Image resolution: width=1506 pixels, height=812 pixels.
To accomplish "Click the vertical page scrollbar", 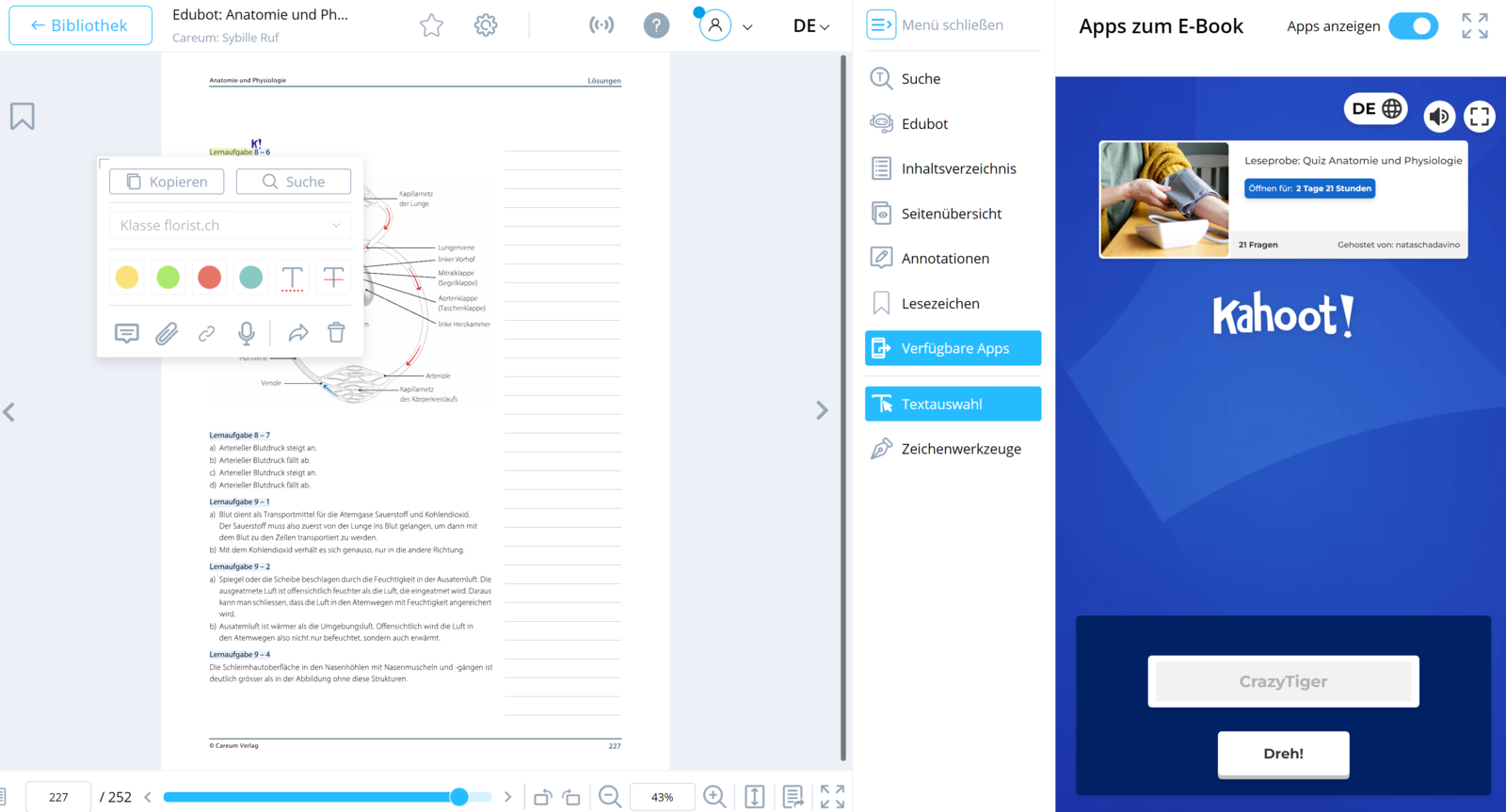I will [x=843, y=407].
